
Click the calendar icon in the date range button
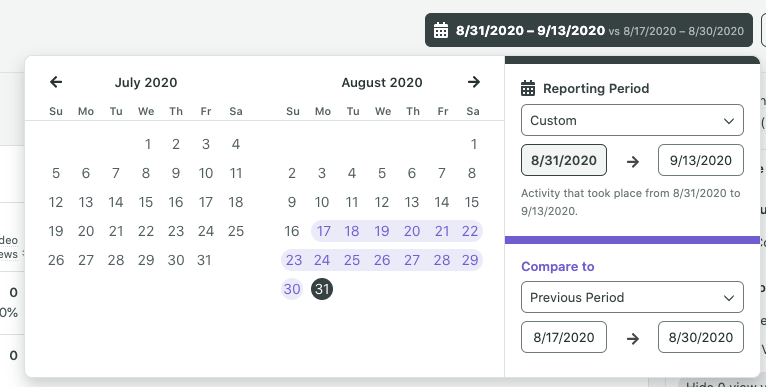click(x=441, y=30)
